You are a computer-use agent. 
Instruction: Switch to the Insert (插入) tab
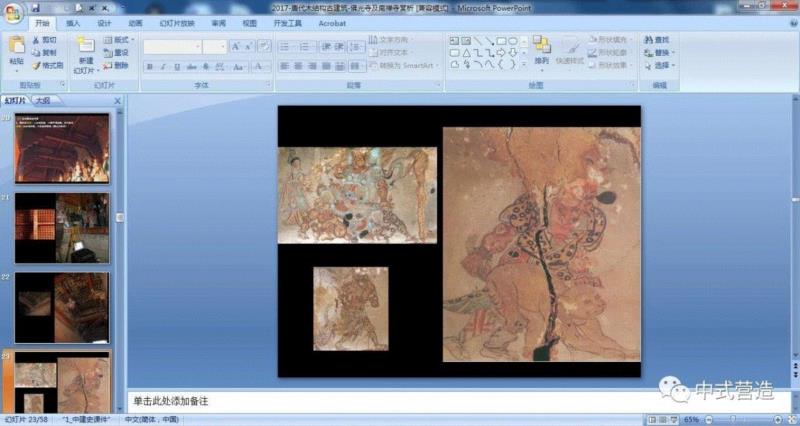pyautogui.click(x=73, y=23)
